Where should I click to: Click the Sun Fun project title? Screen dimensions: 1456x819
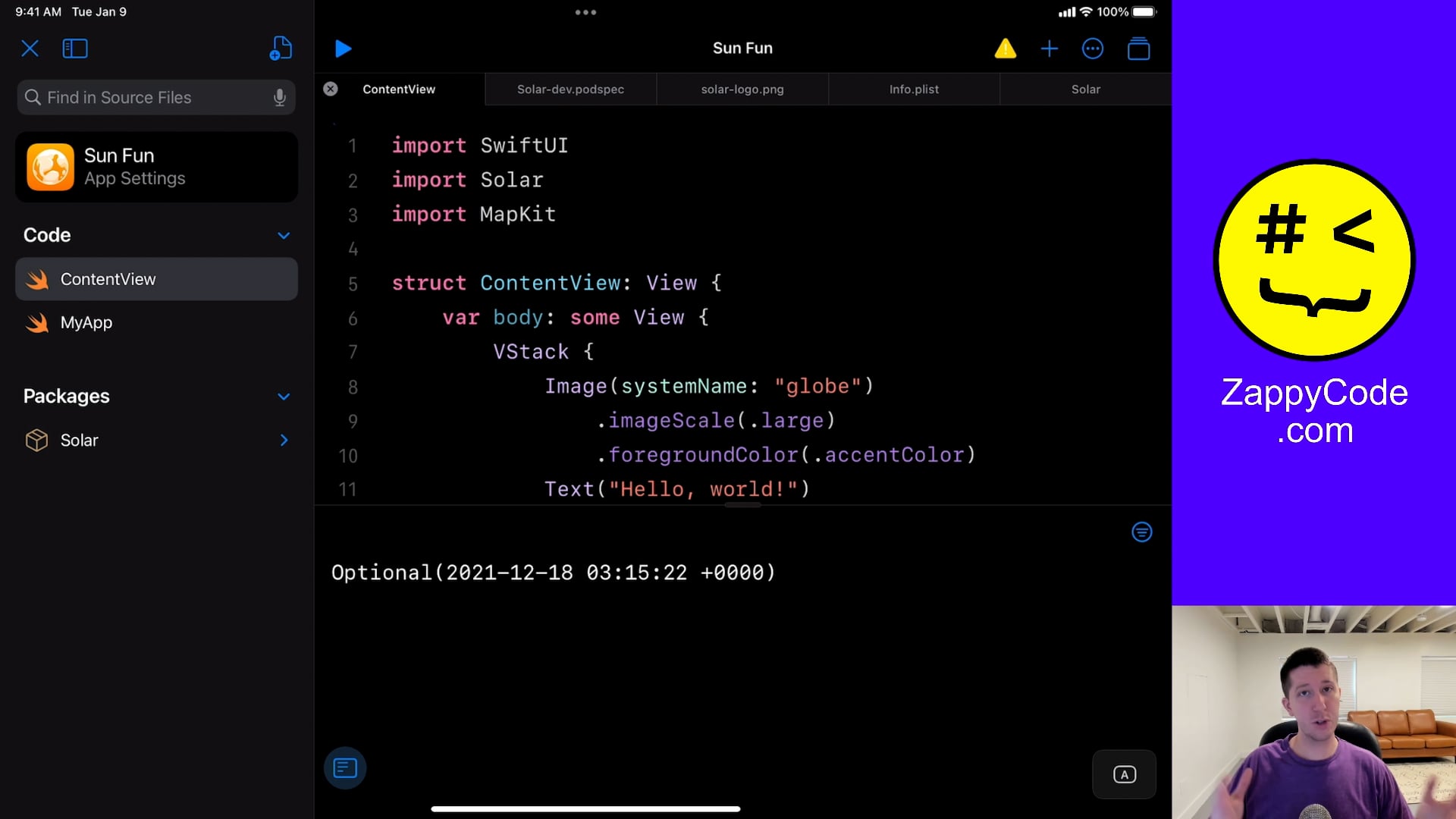742,48
